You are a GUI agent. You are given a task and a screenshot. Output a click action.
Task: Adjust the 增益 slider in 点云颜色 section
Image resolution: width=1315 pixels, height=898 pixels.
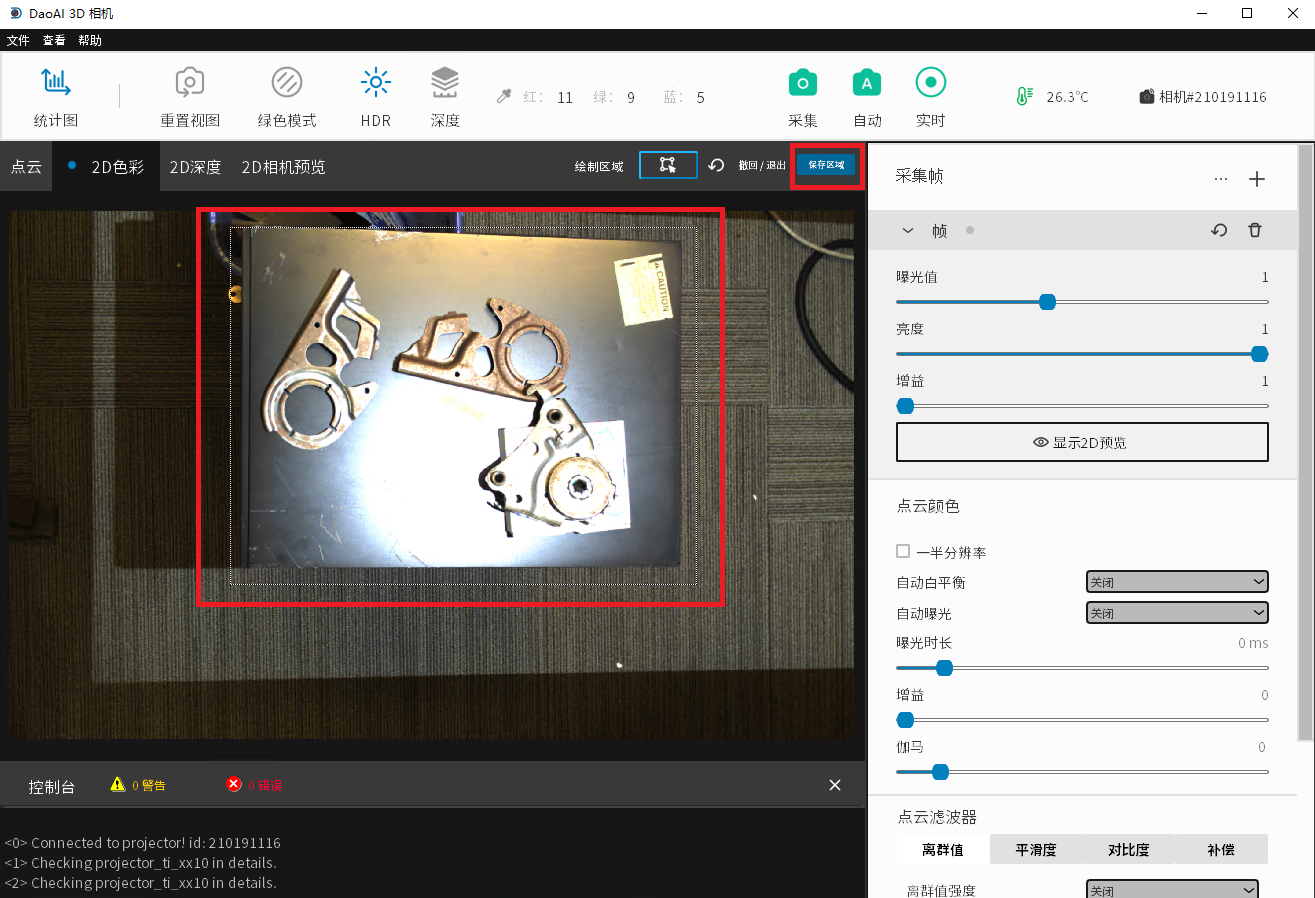[1082, 719]
